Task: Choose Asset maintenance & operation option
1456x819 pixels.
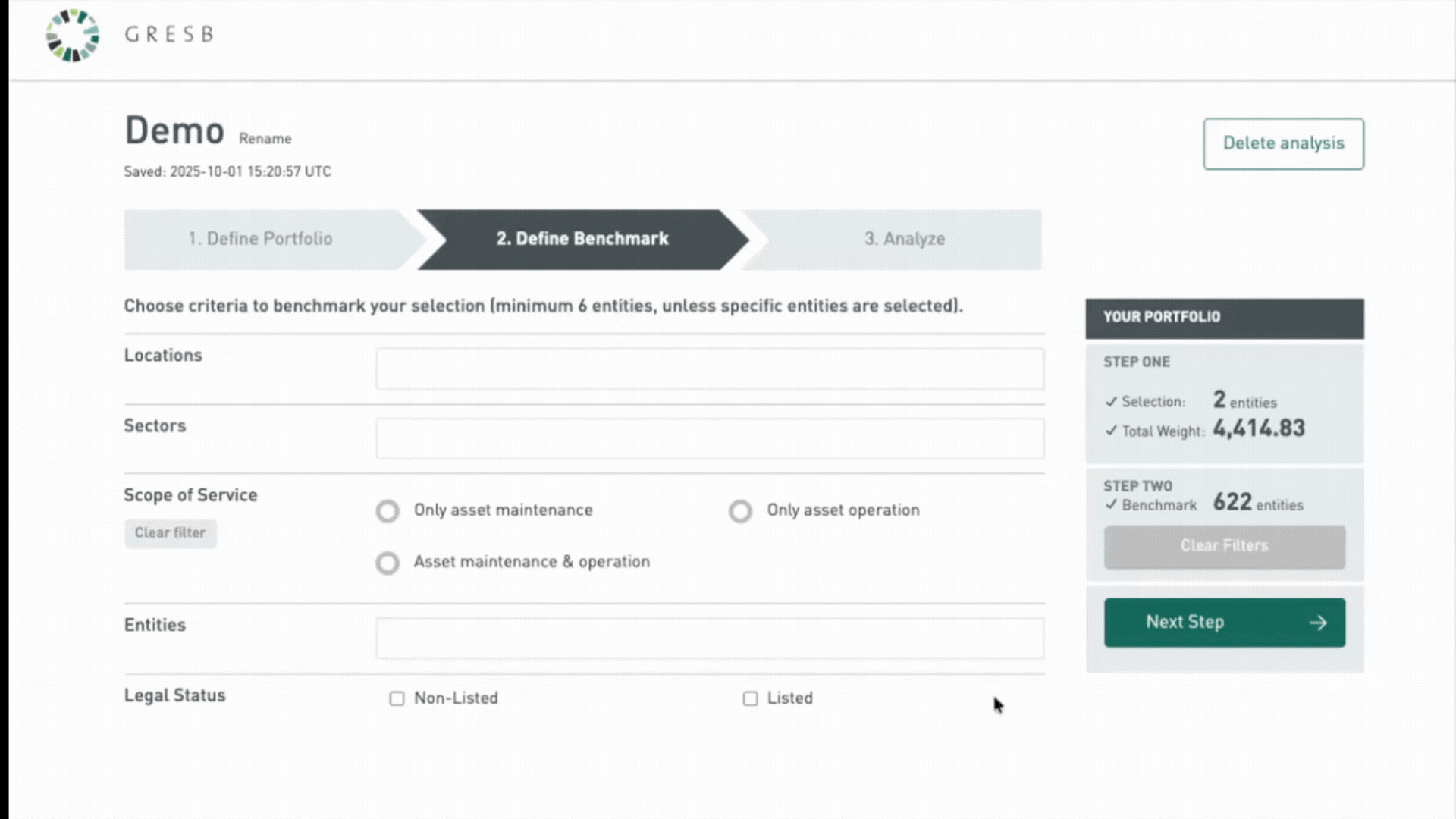Action: click(x=388, y=563)
